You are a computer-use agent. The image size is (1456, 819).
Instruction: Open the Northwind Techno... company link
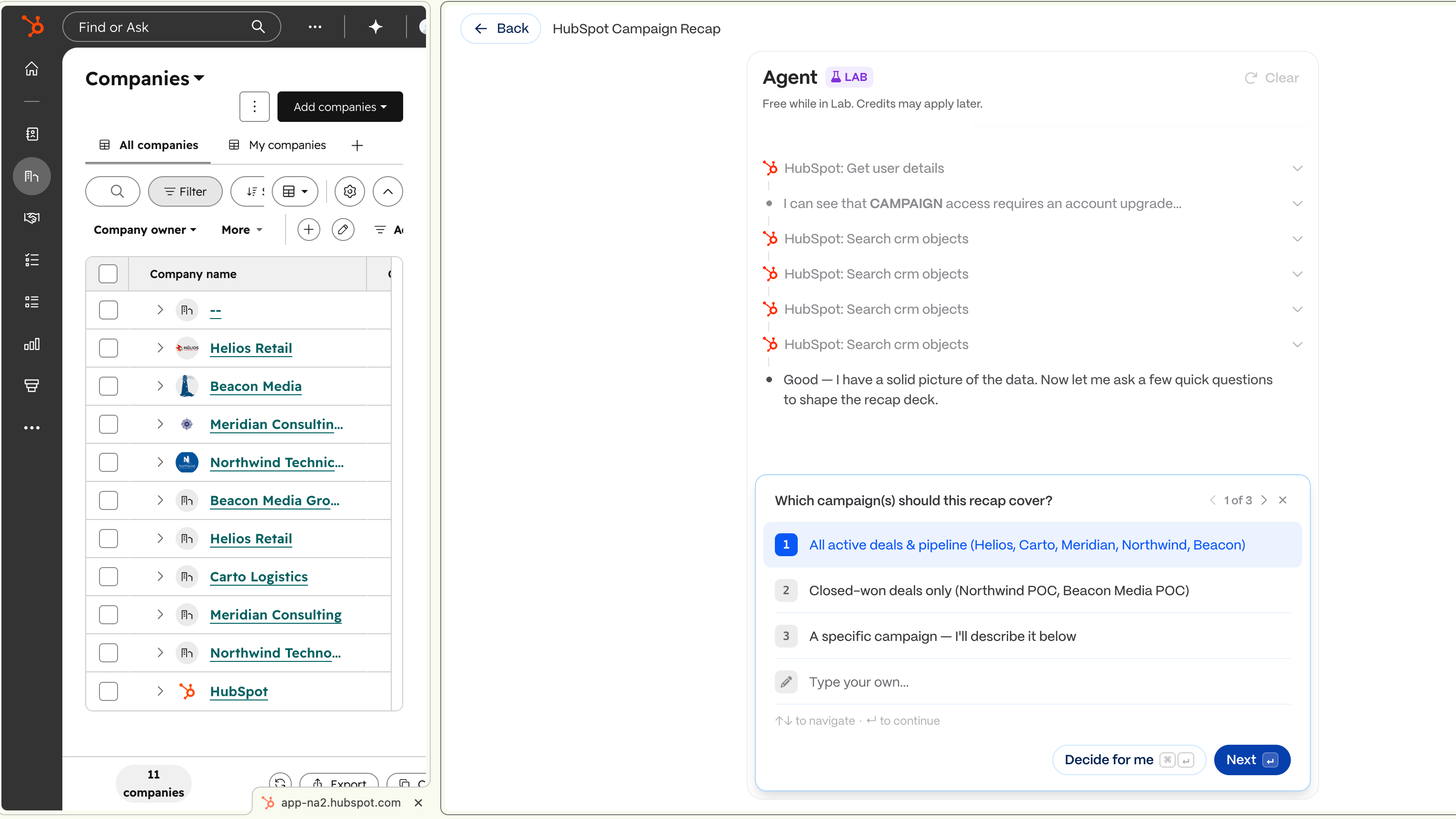pyautogui.click(x=275, y=653)
